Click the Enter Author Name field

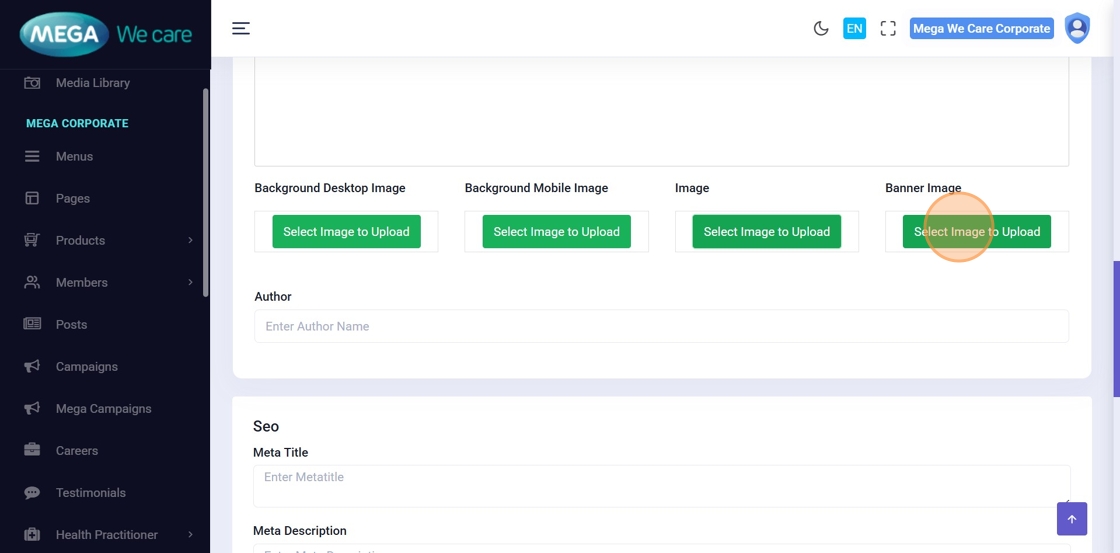pyautogui.click(x=661, y=326)
